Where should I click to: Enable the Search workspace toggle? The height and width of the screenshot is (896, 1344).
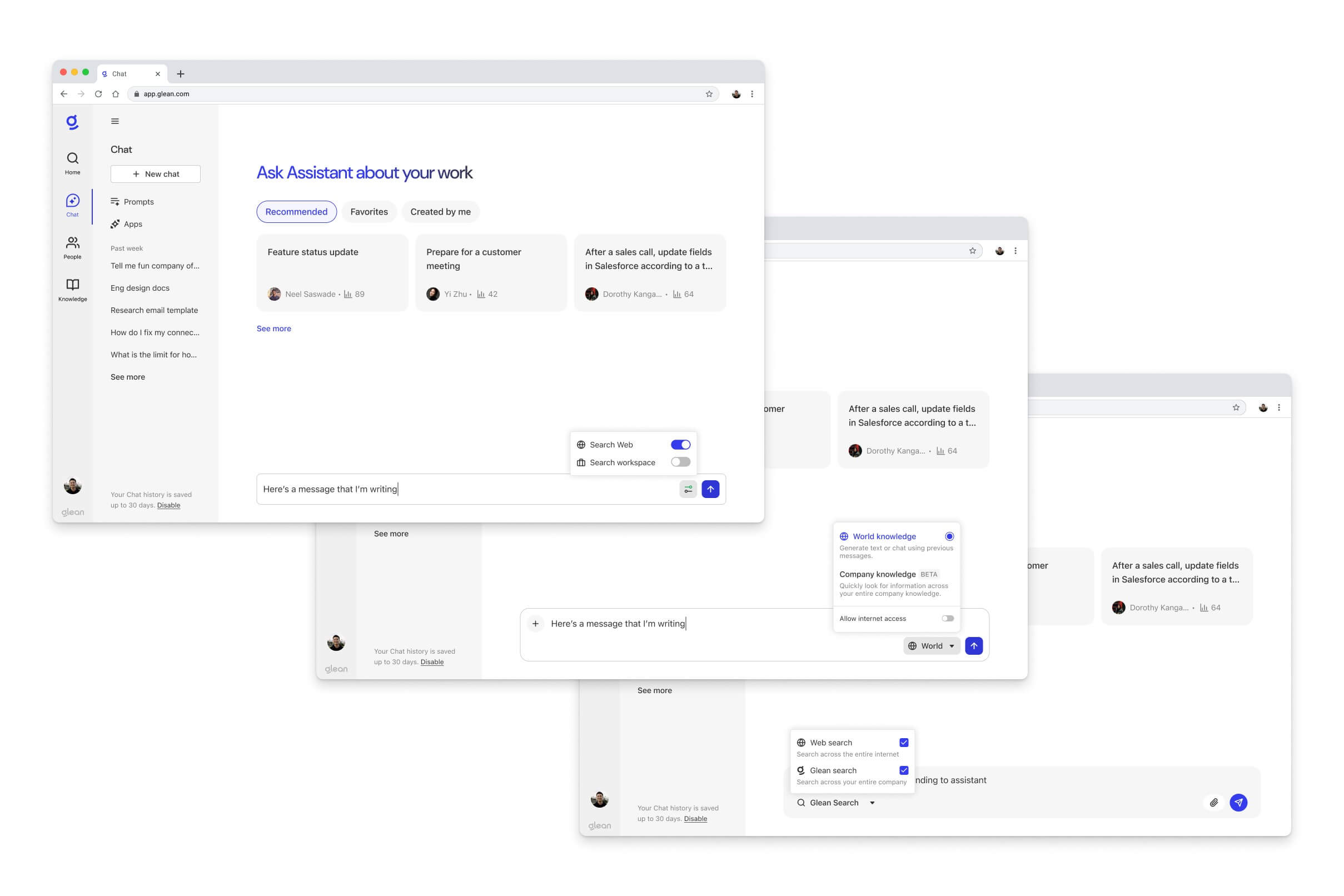point(680,462)
